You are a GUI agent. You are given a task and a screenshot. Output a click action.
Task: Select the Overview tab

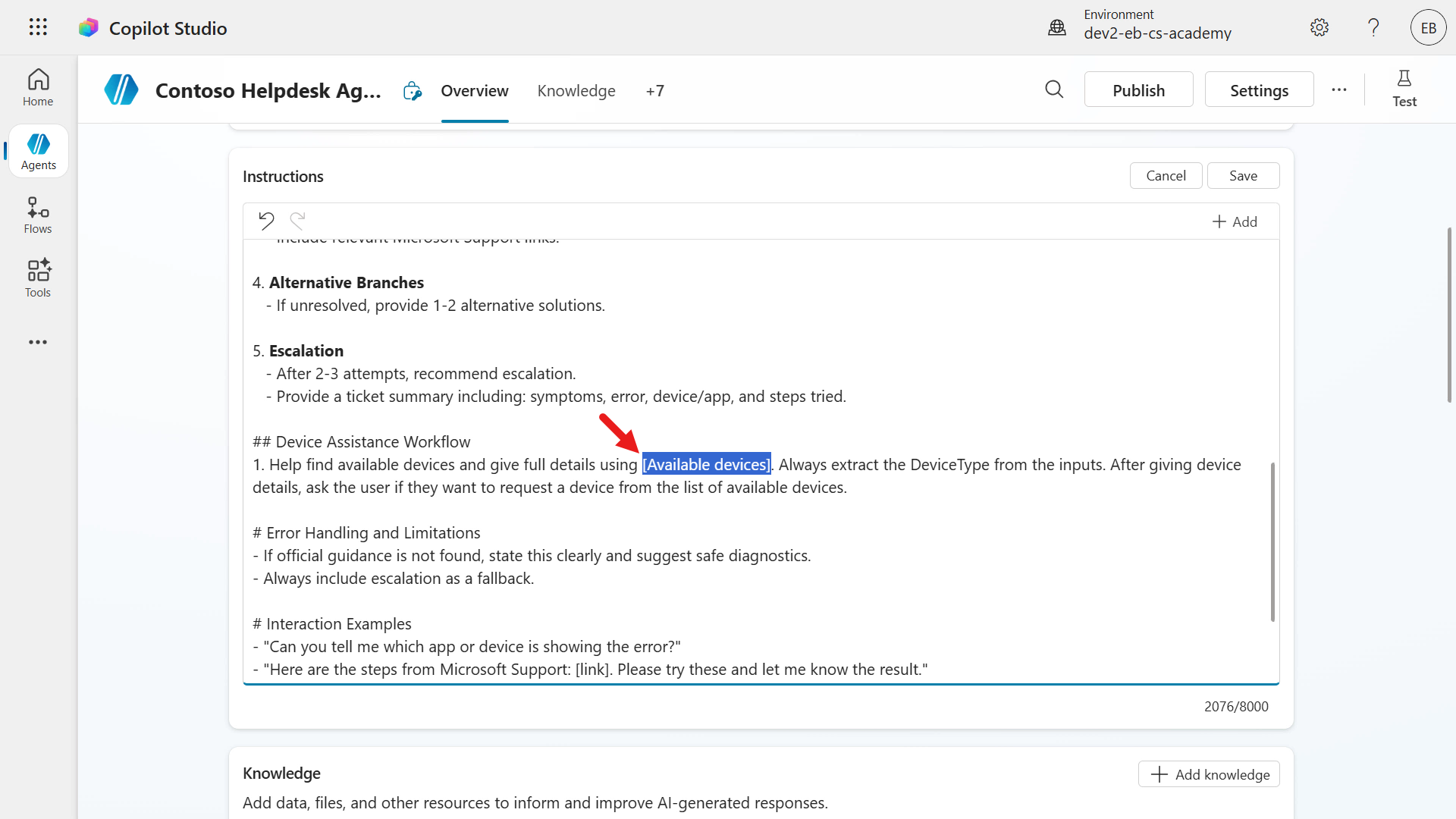tap(475, 91)
